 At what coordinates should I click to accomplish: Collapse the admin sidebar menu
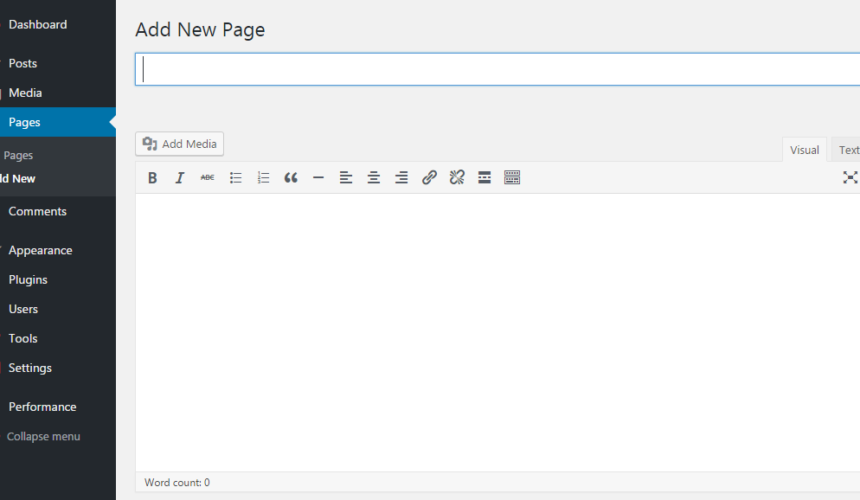coord(43,436)
